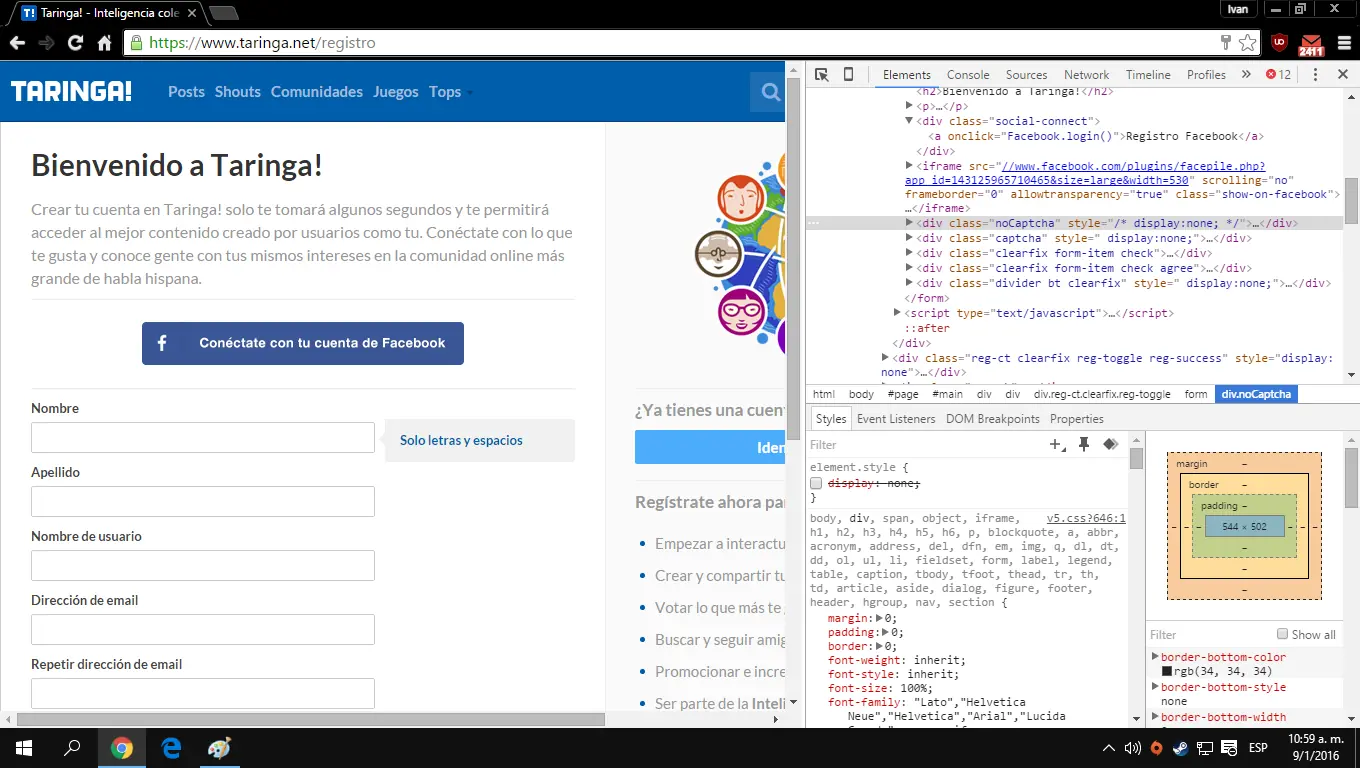The width and height of the screenshot is (1360, 768).
Task: Open the Chrome hamburger menu
Action: 1343,43
